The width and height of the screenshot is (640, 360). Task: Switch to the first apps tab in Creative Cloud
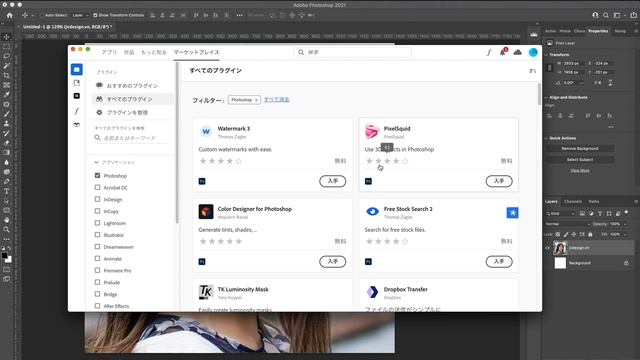[109, 52]
